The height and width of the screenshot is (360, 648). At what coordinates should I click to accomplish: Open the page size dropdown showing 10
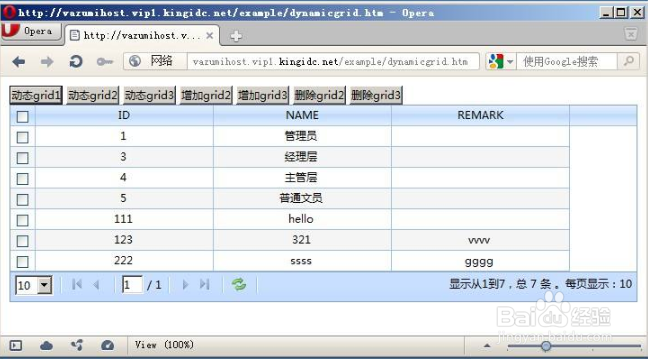click(34, 285)
